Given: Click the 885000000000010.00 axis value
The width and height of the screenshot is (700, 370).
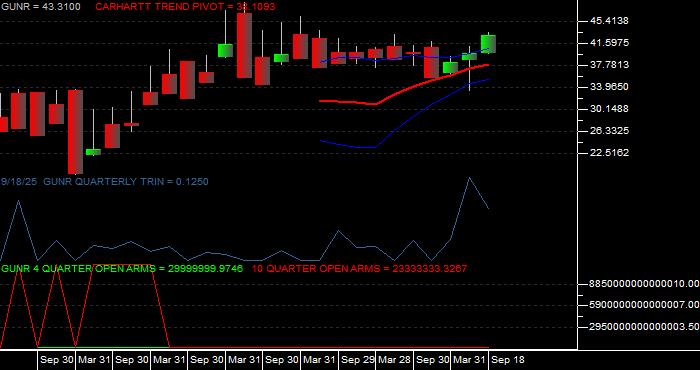Looking at the screenshot, I should click(644, 284).
